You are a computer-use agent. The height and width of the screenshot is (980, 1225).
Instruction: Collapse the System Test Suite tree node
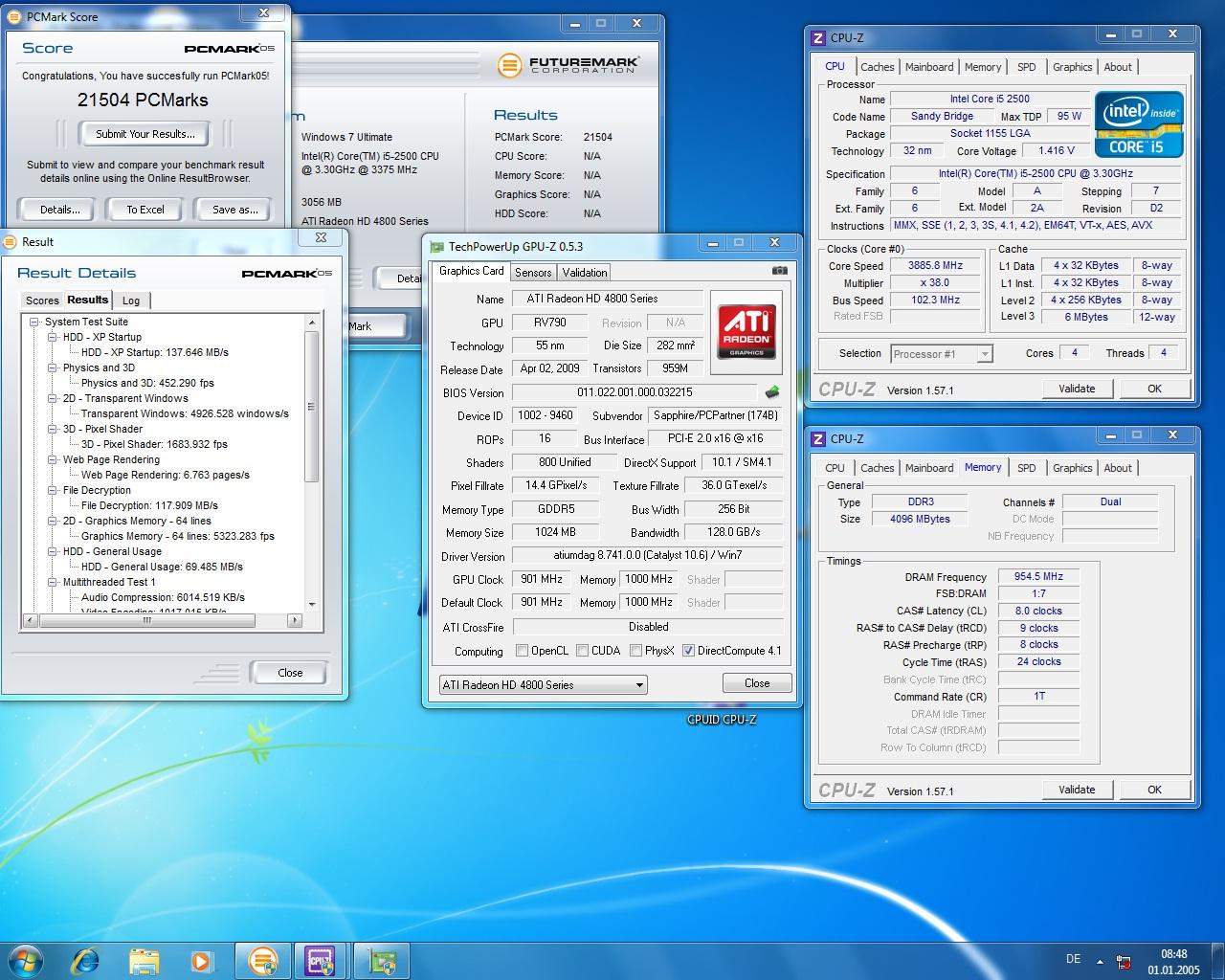(34, 323)
